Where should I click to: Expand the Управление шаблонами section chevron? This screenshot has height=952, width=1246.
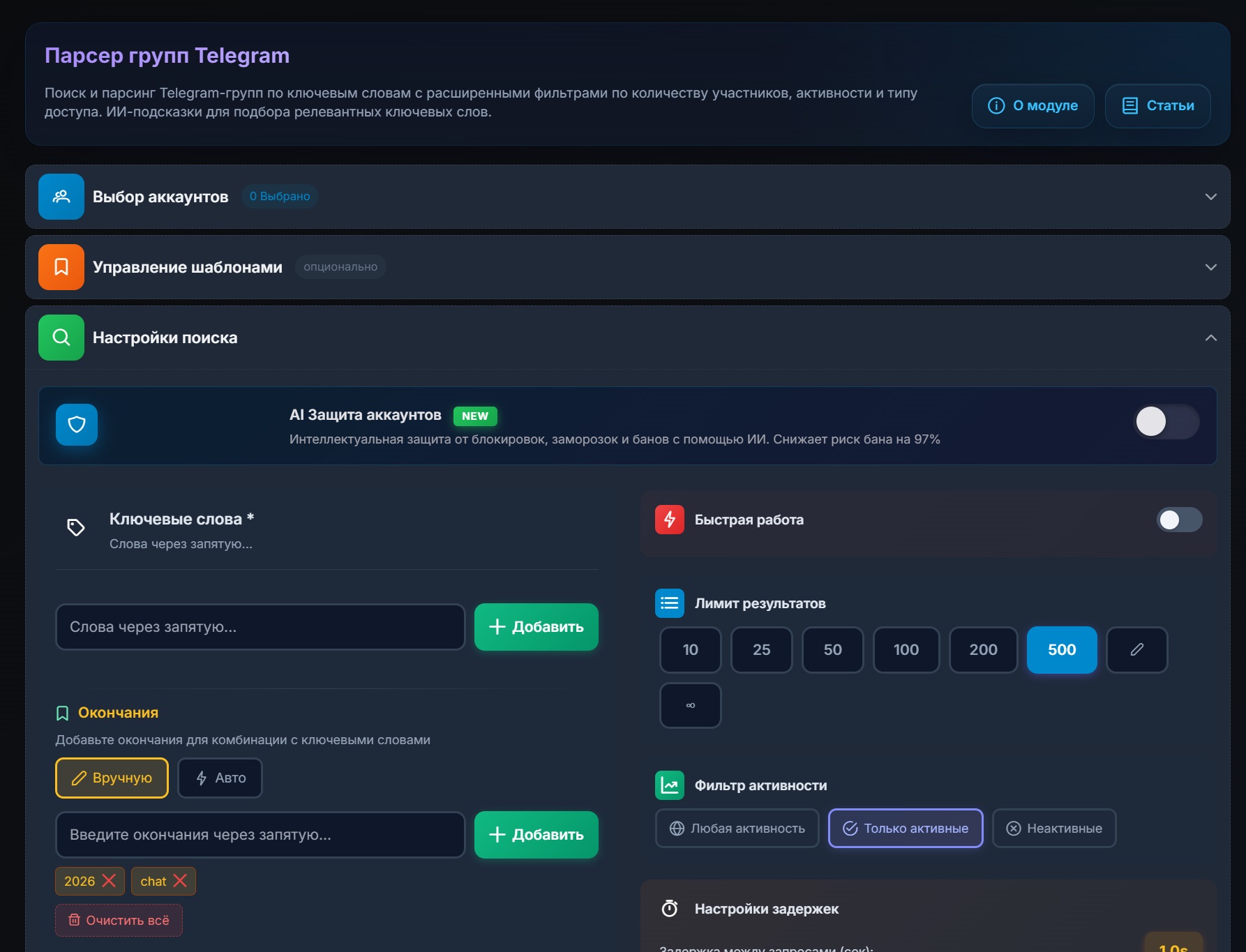click(1211, 267)
